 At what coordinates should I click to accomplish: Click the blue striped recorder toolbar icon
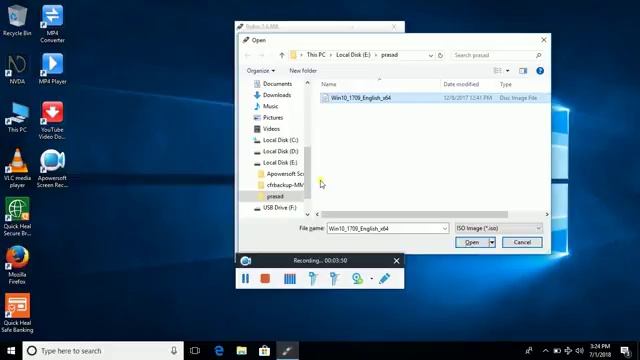[x=290, y=278]
